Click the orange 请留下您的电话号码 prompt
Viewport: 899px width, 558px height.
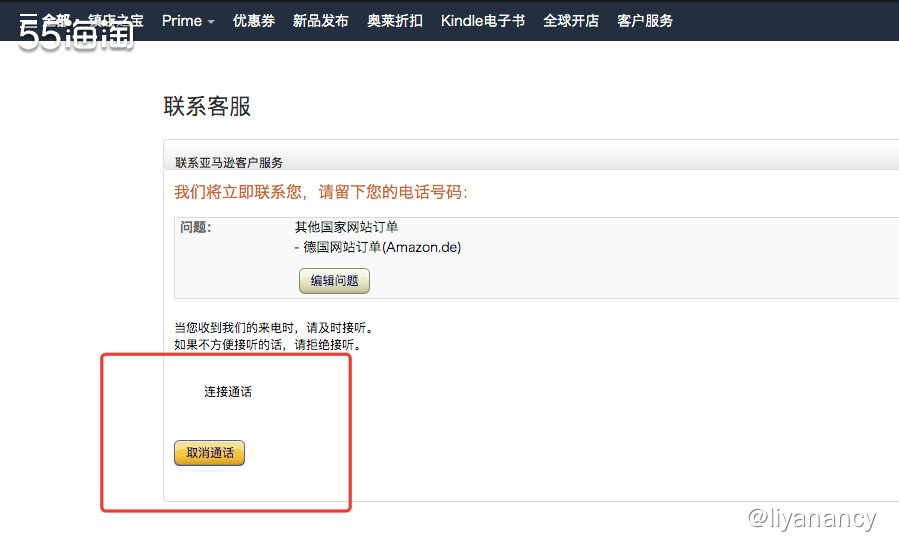tap(320, 192)
